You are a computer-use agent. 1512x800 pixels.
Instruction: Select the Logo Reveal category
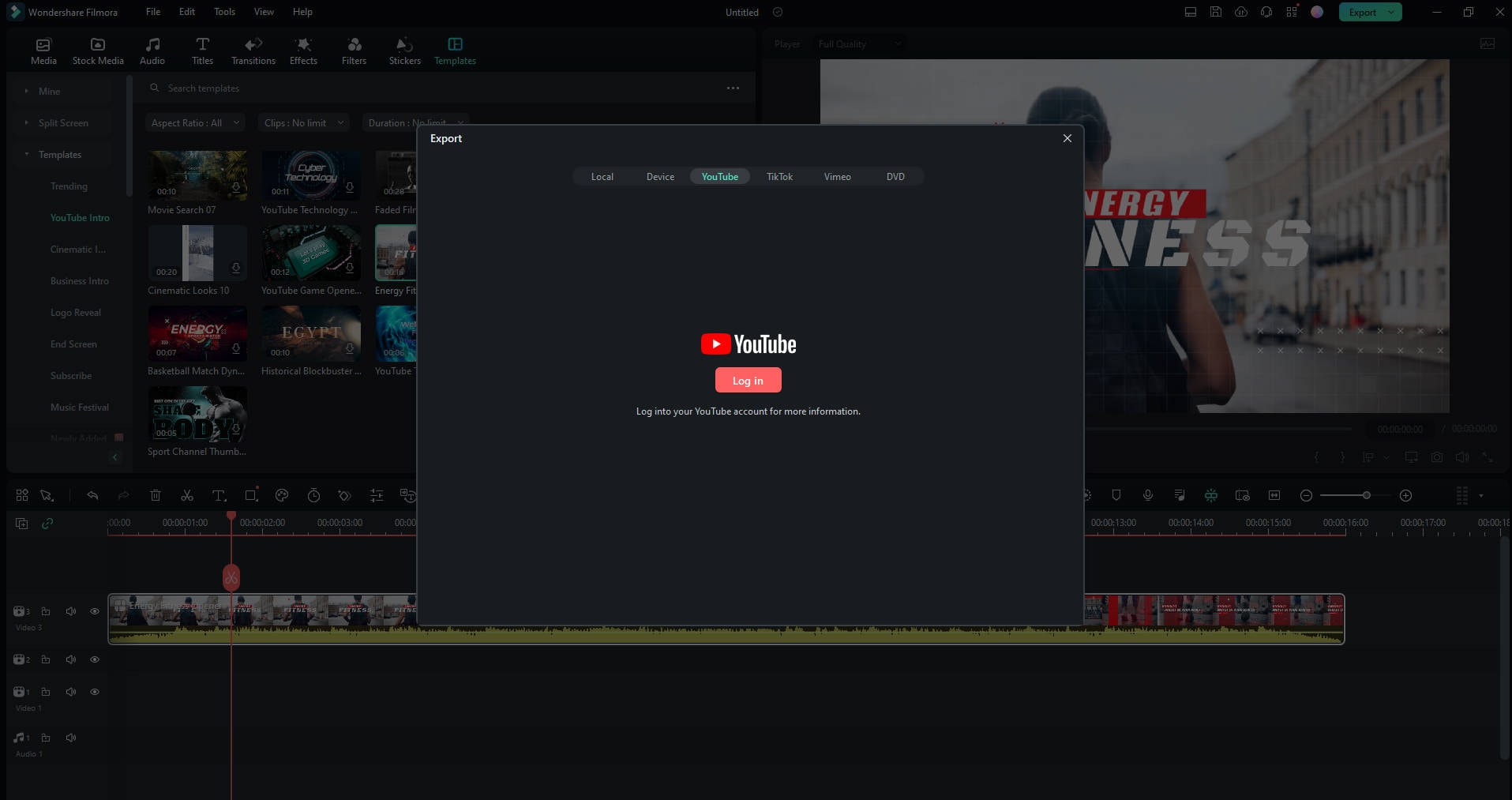75,313
